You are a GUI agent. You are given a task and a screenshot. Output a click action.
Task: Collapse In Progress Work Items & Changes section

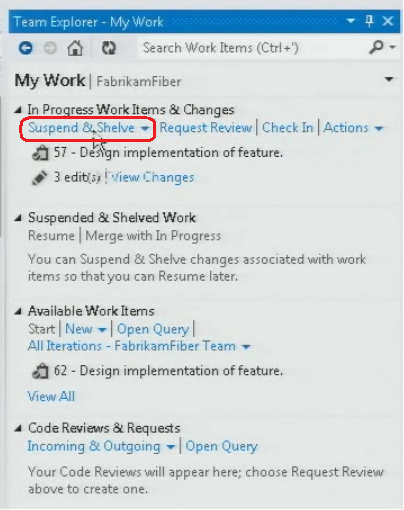(18, 110)
